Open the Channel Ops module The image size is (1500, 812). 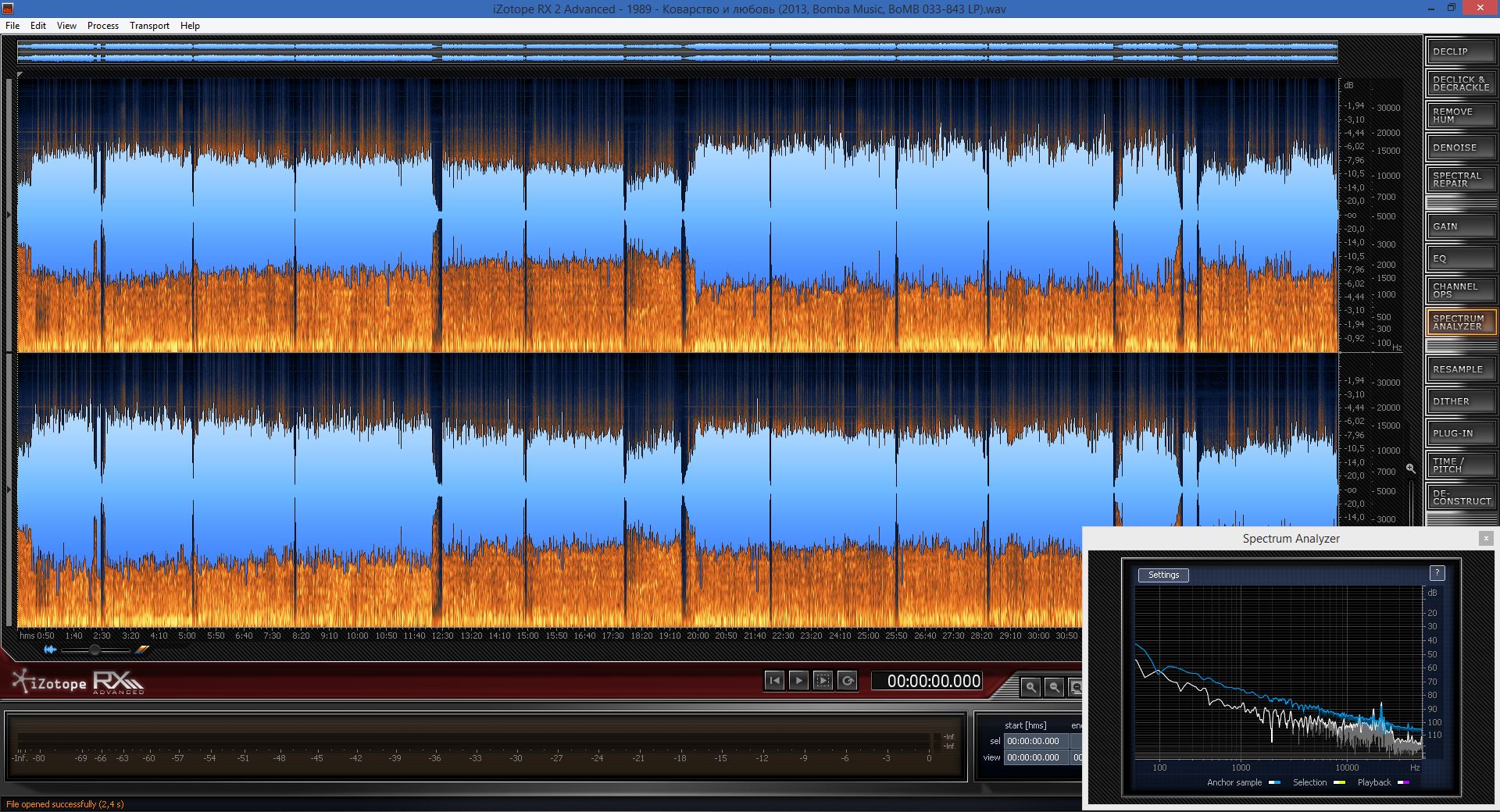pyautogui.click(x=1460, y=290)
